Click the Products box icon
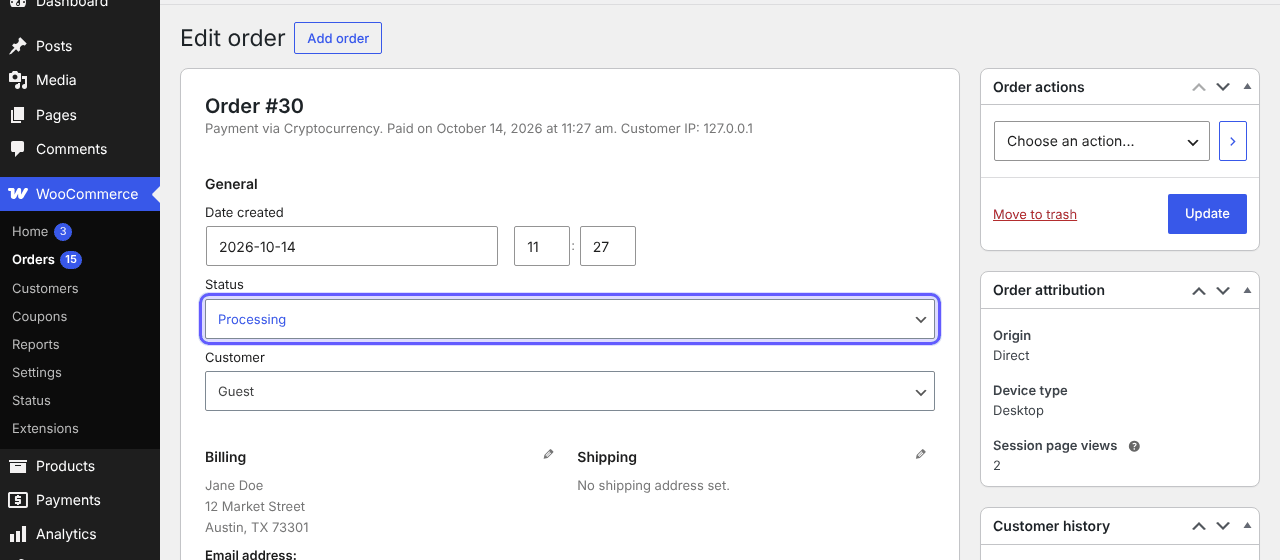 point(17,466)
